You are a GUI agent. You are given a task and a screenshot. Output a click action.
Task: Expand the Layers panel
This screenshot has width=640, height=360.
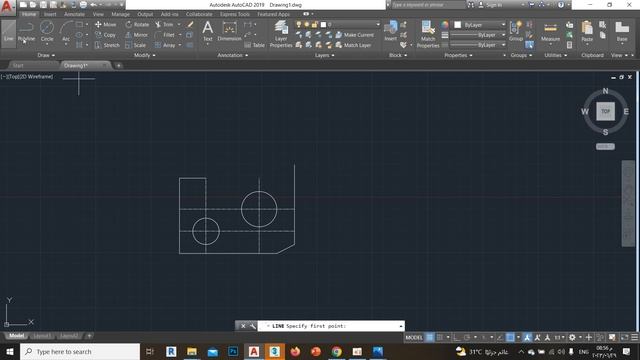324,55
